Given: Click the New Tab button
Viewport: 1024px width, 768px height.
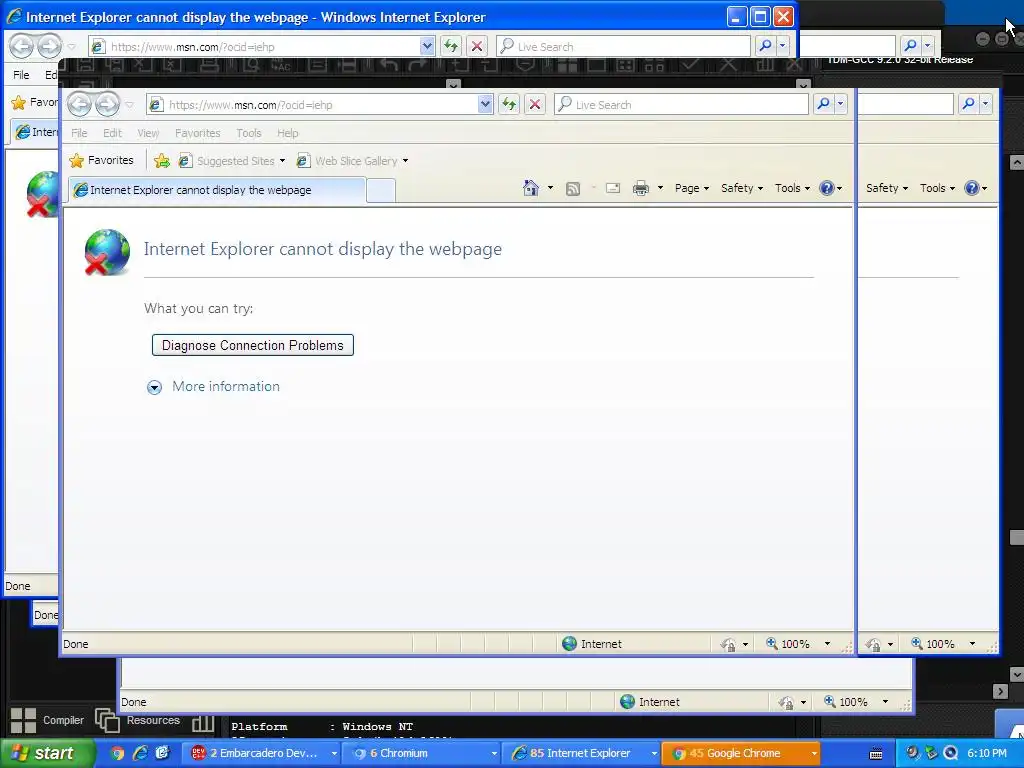Looking at the screenshot, I should click(381, 190).
